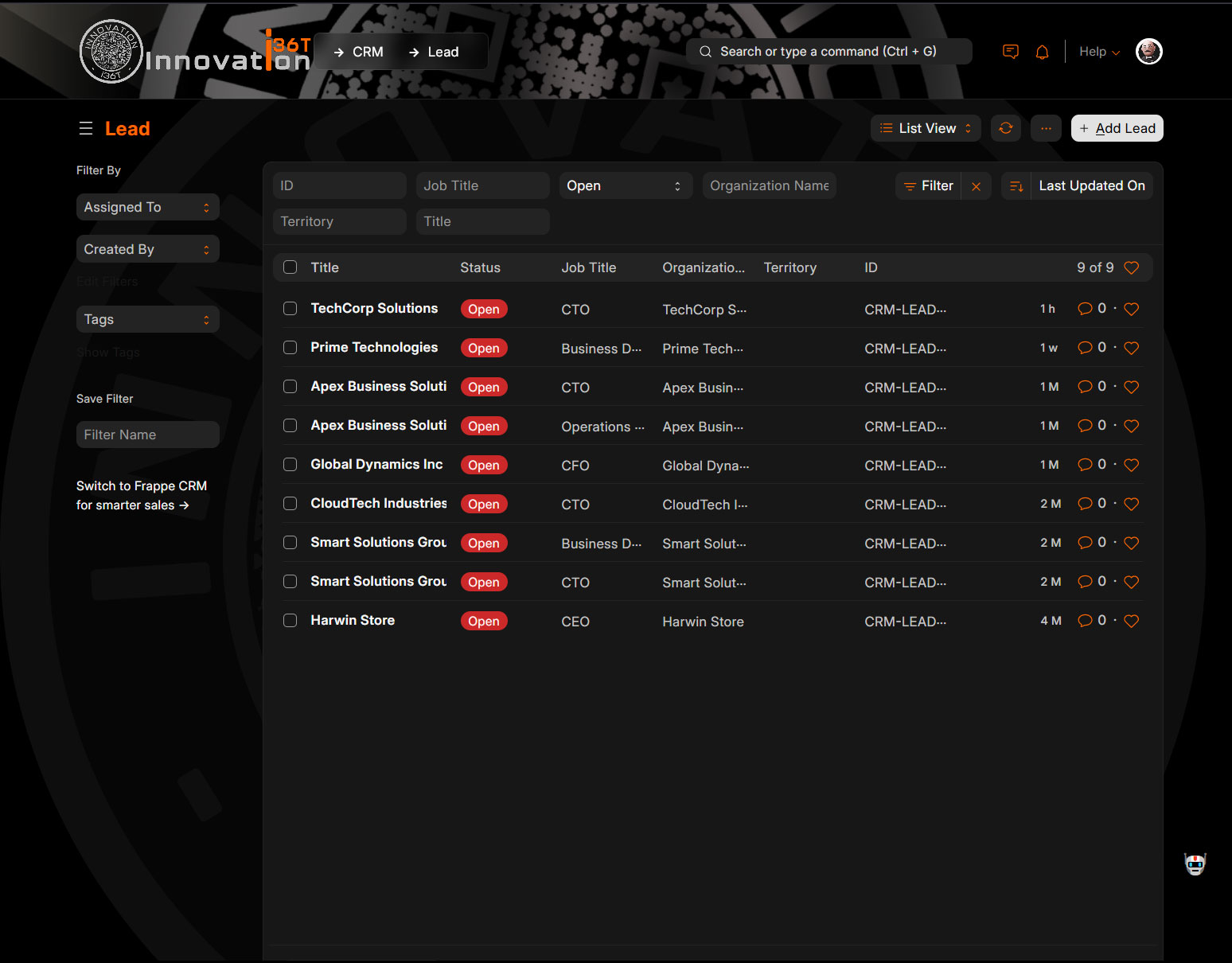Click the refresh list icon
Screen dimensions: 1232x963
1006,128
